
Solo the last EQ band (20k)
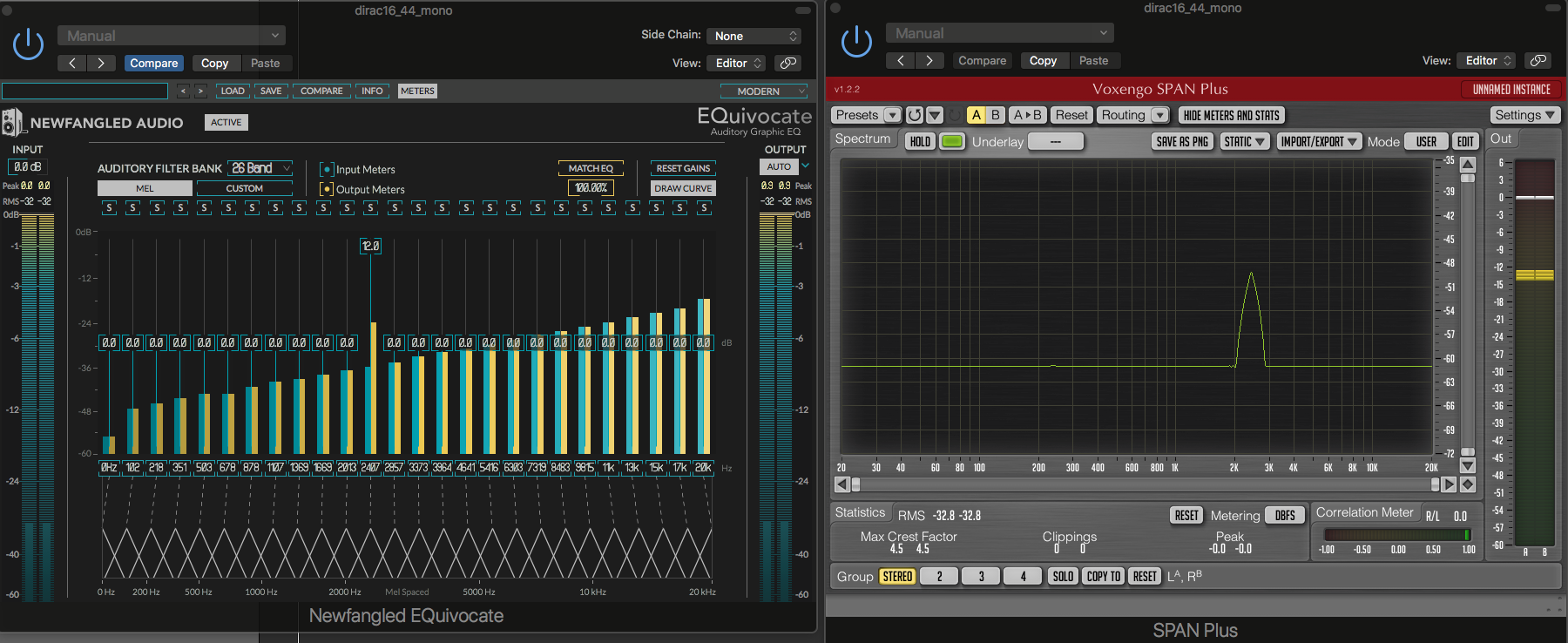(x=704, y=207)
